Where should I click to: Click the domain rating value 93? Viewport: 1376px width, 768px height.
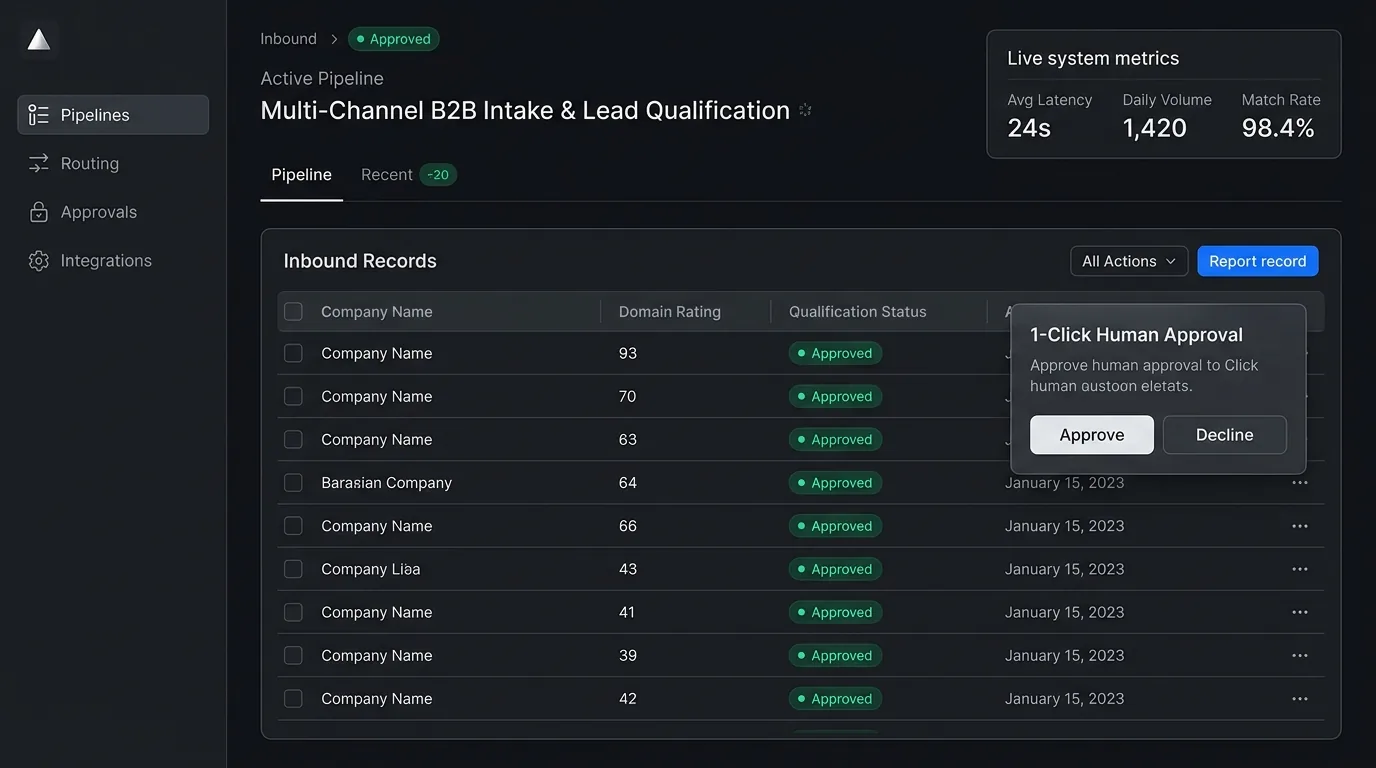pyautogui.click(x=628, y=353)
